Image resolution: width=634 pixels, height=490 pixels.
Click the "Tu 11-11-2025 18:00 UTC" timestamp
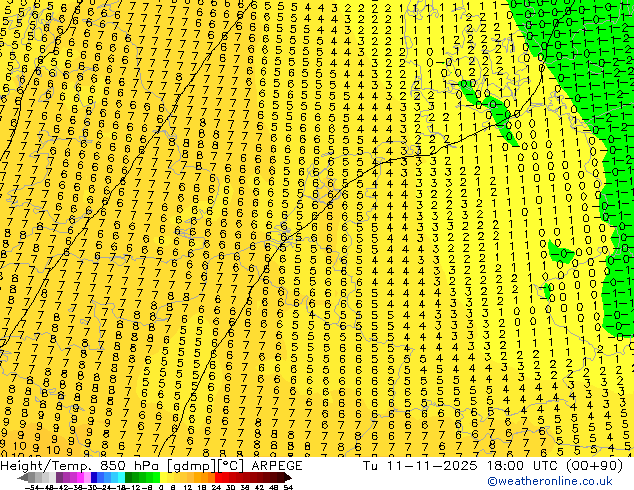[461, 465]
